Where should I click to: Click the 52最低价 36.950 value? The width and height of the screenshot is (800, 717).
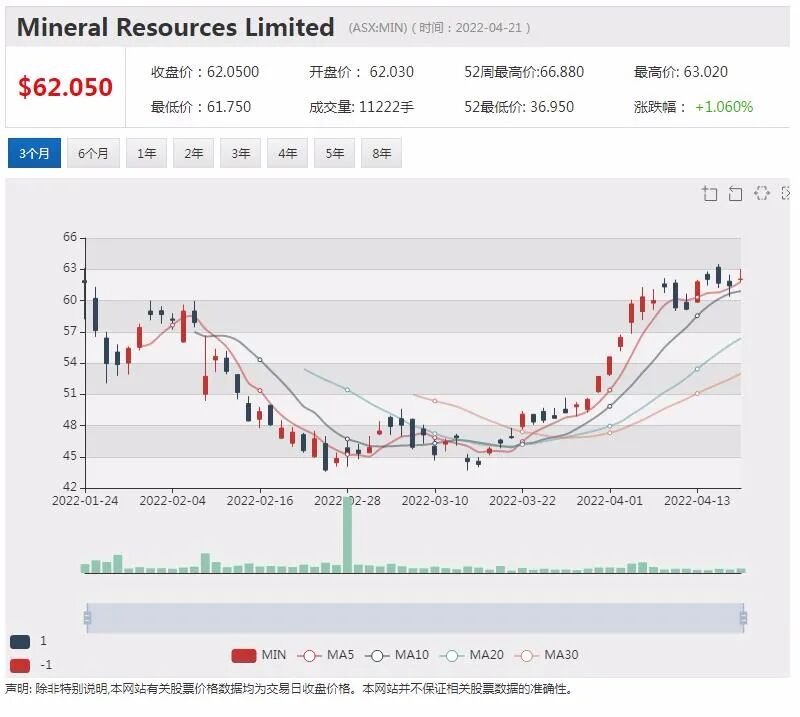[x=552, y=107]
